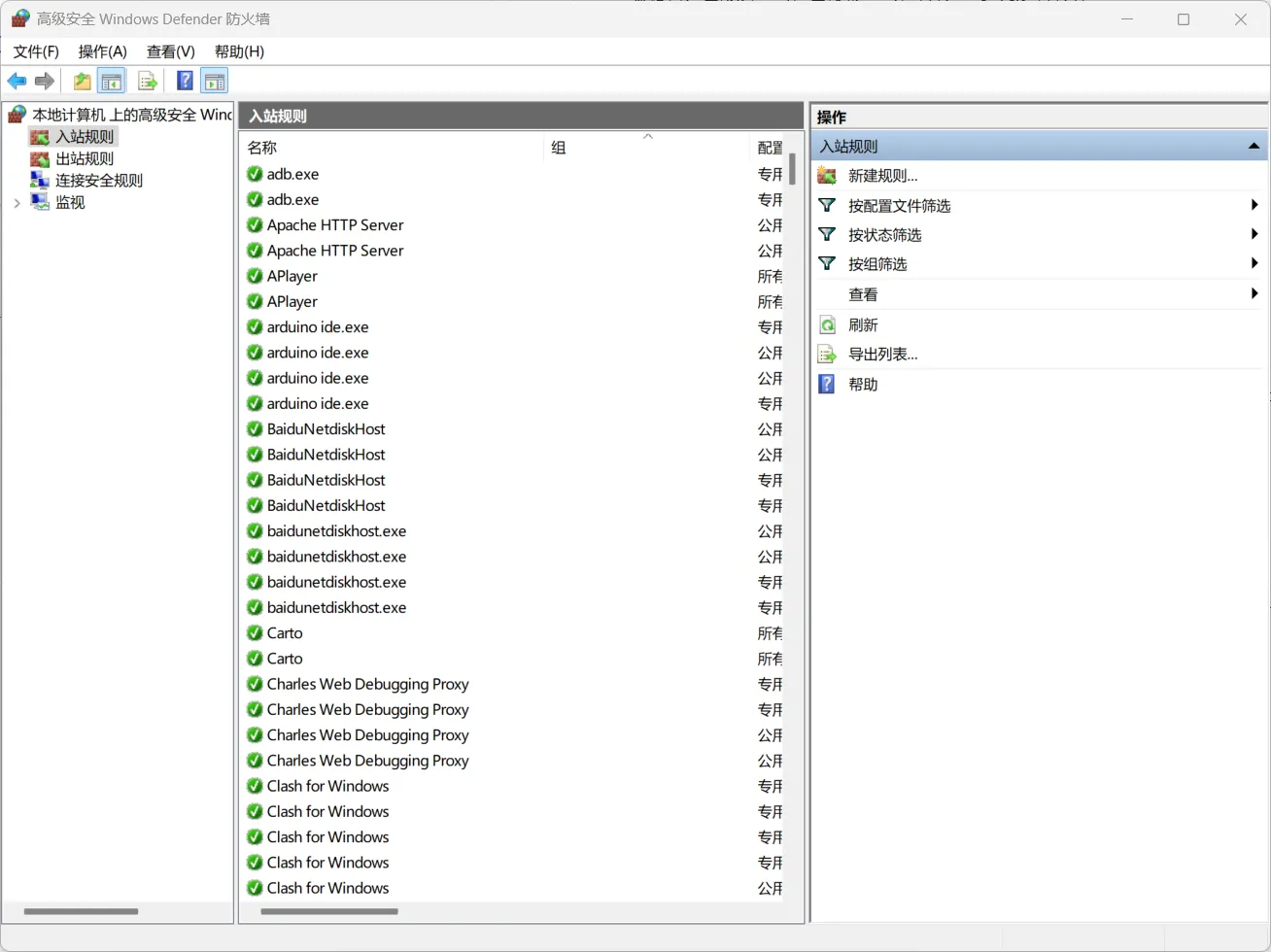This screenshot has width=1271, height=952.
Task: Click the up-one-level folder toolbar icon
Action: tap(83, 82)
